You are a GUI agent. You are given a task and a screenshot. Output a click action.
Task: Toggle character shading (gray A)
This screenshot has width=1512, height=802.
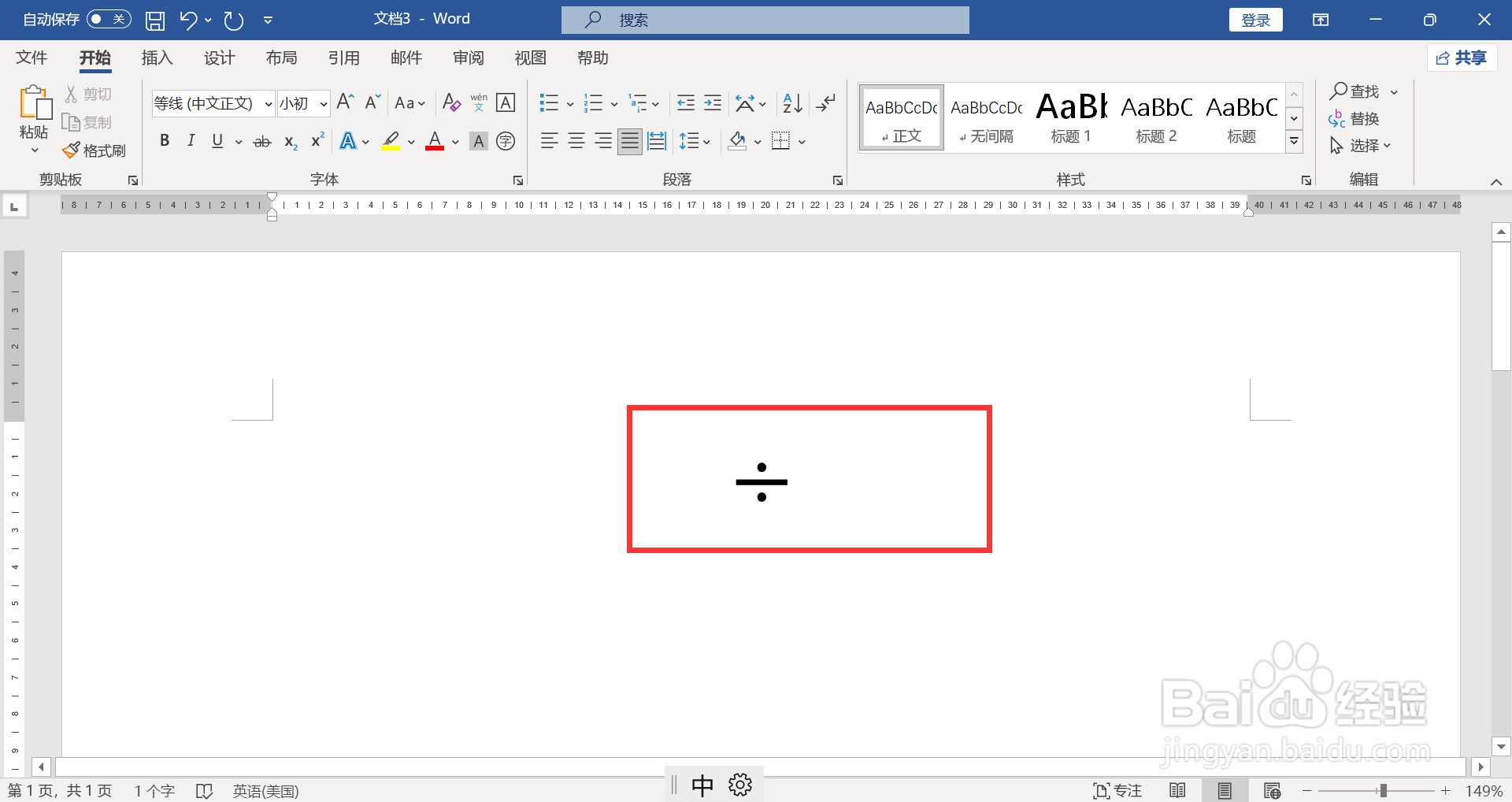pos(478,141)
